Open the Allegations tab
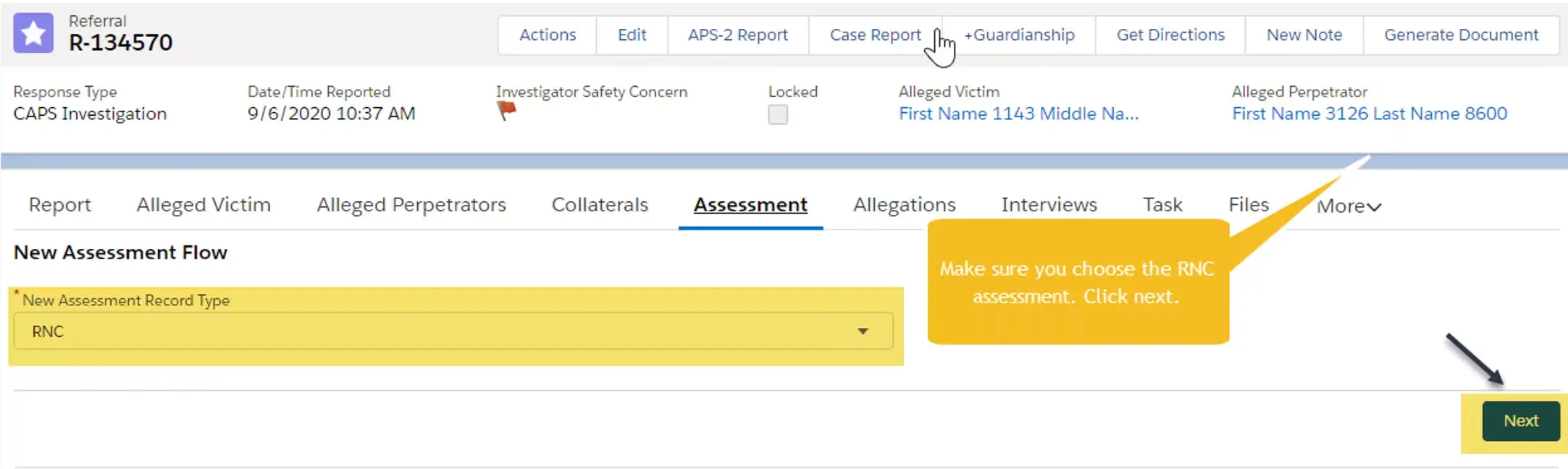 click(x=905, y=205)
